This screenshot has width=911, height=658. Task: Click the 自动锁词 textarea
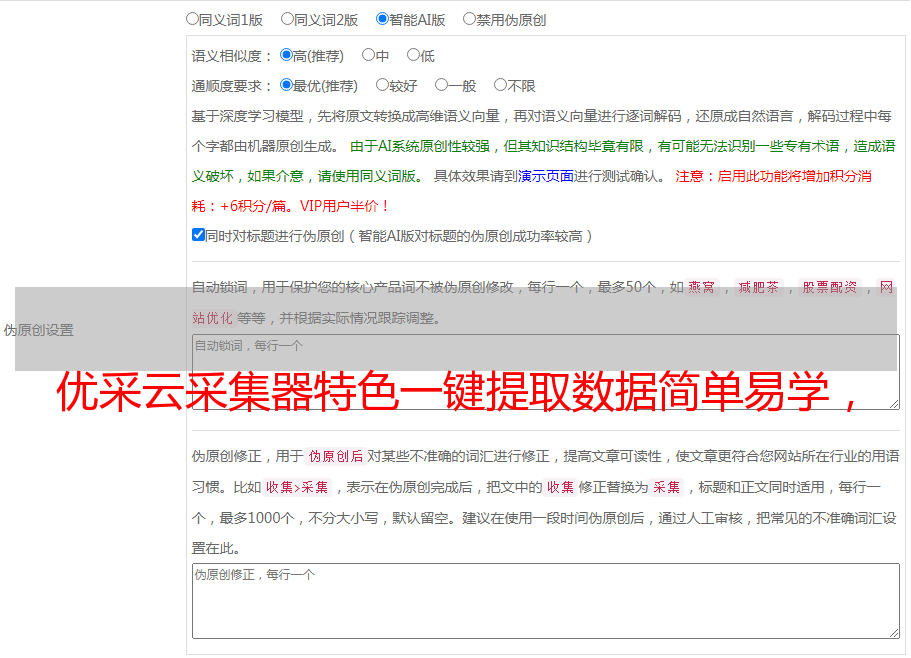click(546, 372)
